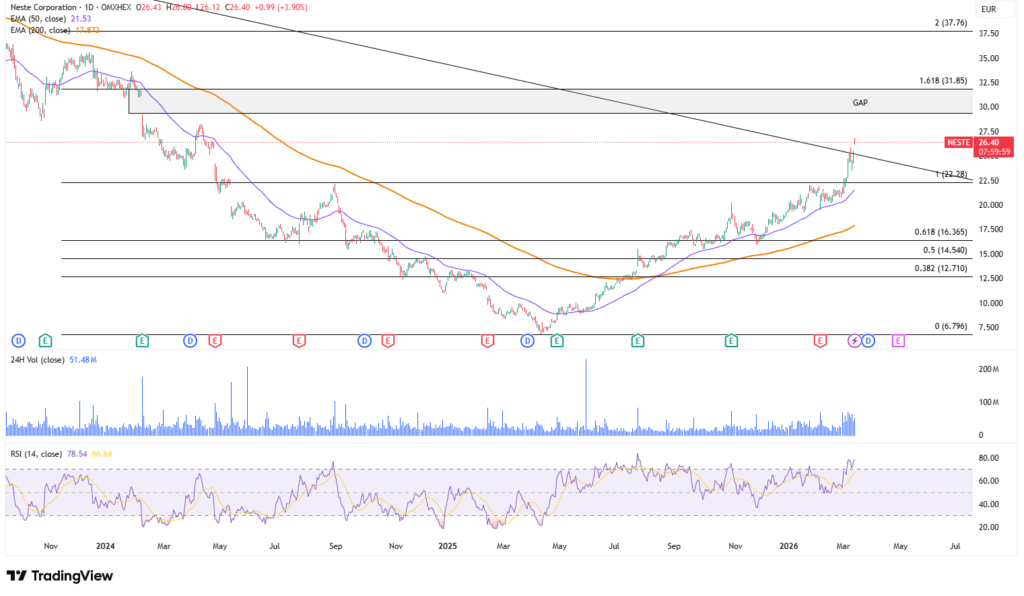Screen dimensions: 1024x596
Task: Click the leftmost blue dividend D marker
Action: pos(18,341)
